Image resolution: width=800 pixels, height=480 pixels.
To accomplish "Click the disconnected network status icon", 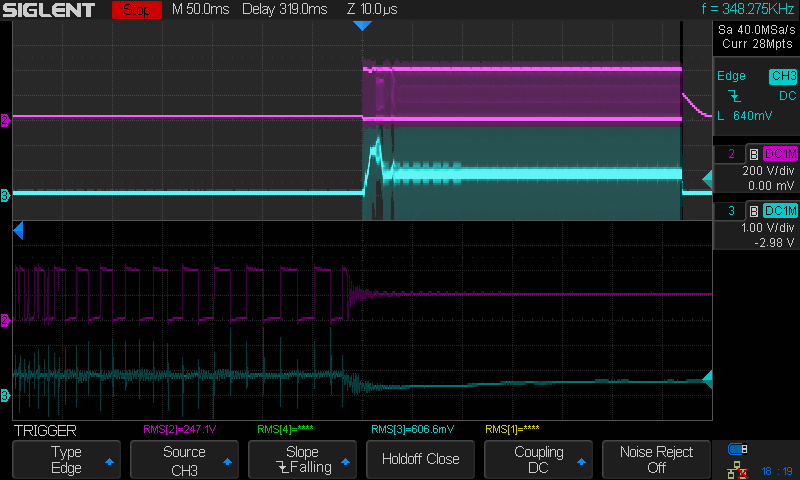I will 738,470.
